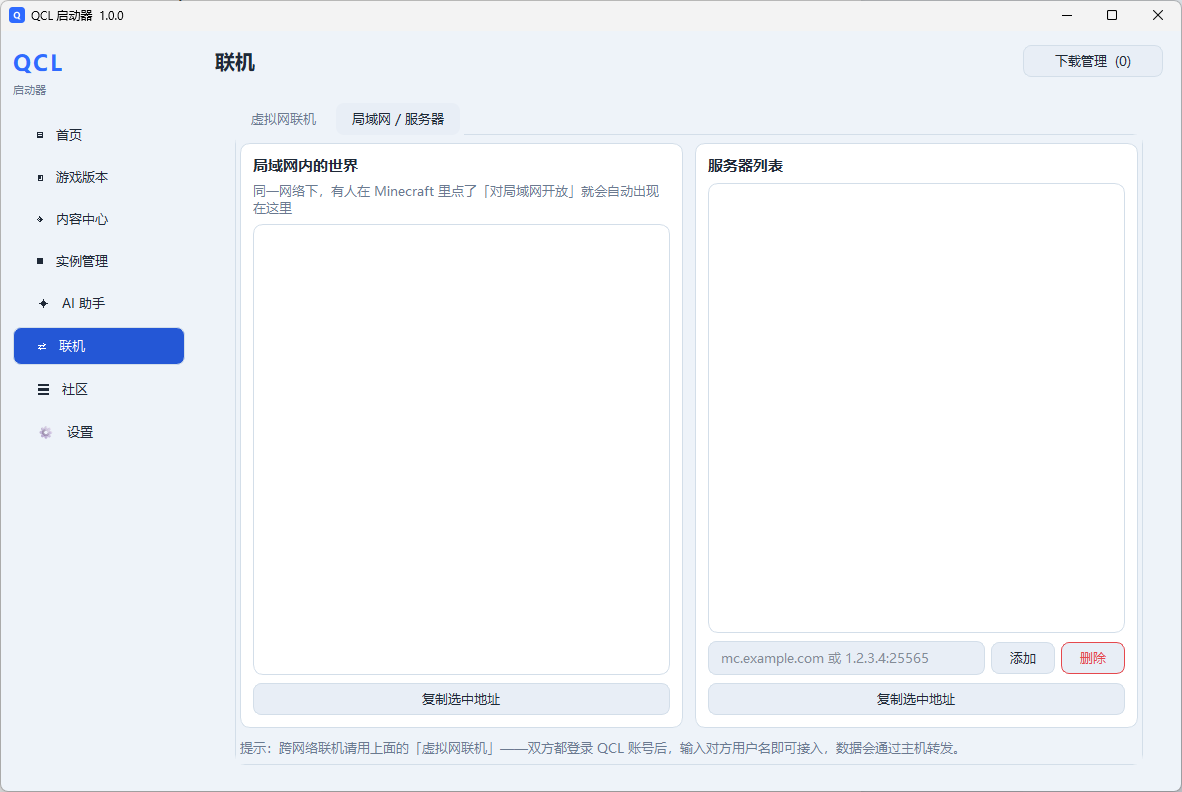The image size is (1182, 792).
Task: Open 设置 from sidebar
Action: click(x=99, y=432)
